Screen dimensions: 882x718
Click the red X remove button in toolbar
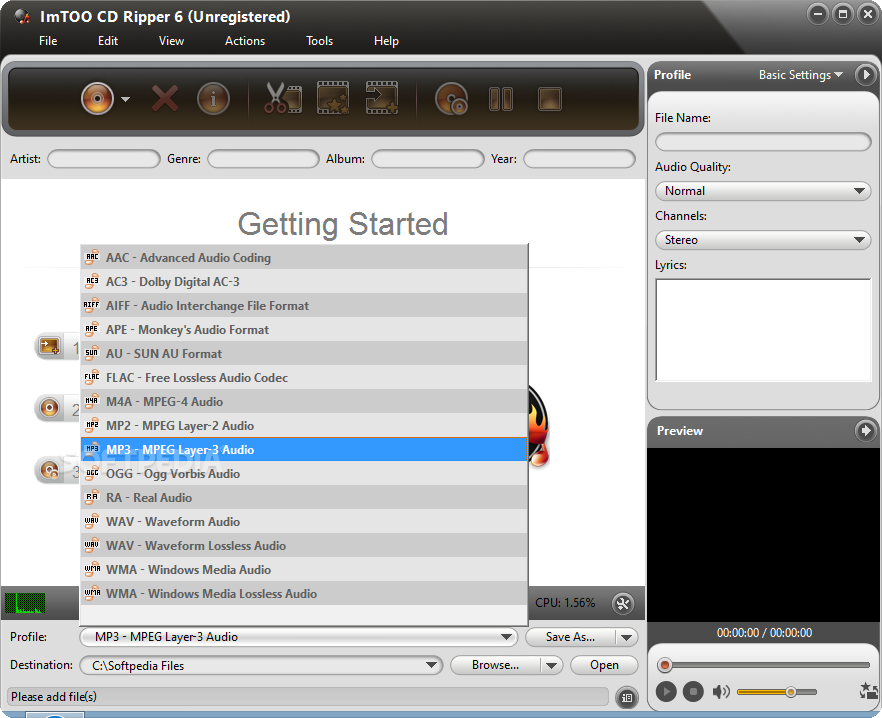tap(165, 99)
